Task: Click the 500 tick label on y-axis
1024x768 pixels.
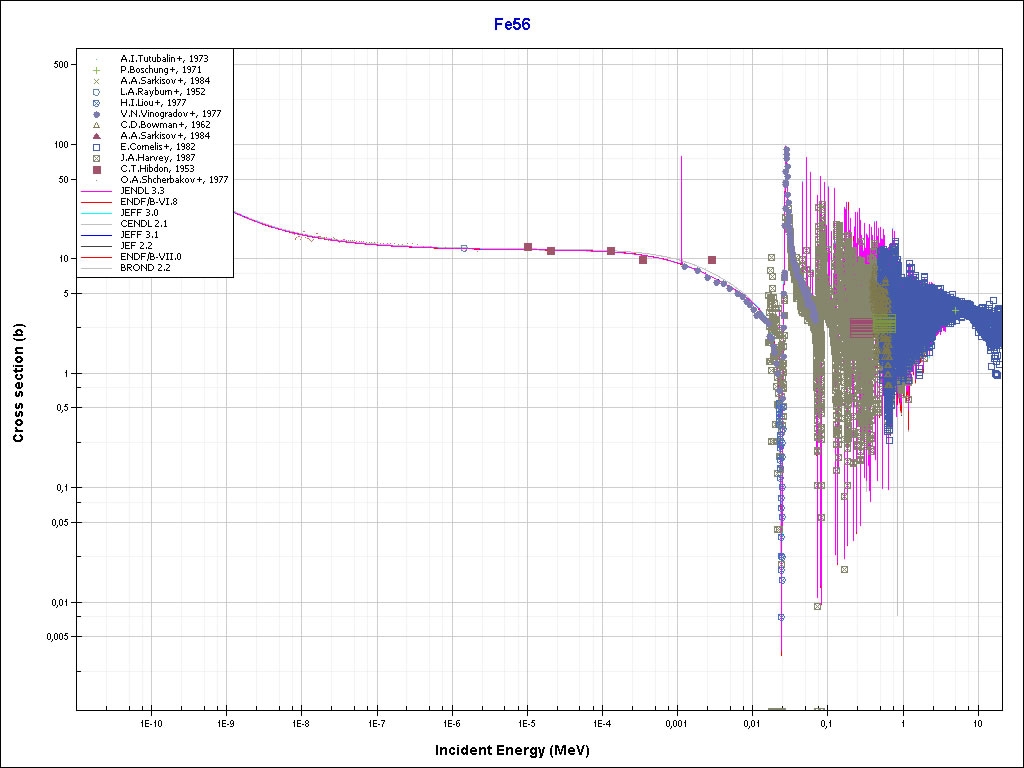Action: [58, 64]
